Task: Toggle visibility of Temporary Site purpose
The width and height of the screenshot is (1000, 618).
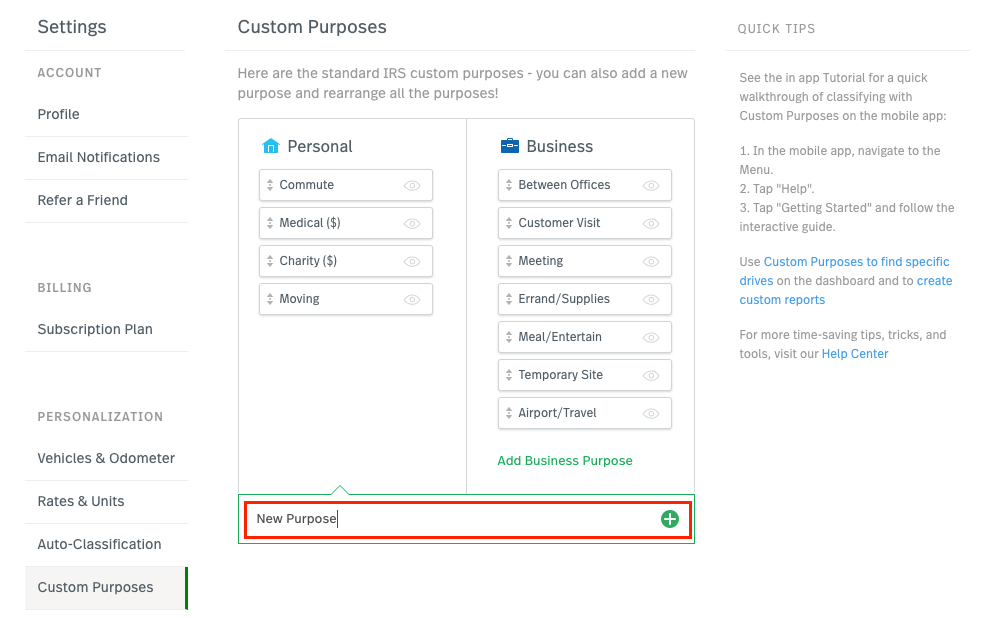Action: point(651,376)
